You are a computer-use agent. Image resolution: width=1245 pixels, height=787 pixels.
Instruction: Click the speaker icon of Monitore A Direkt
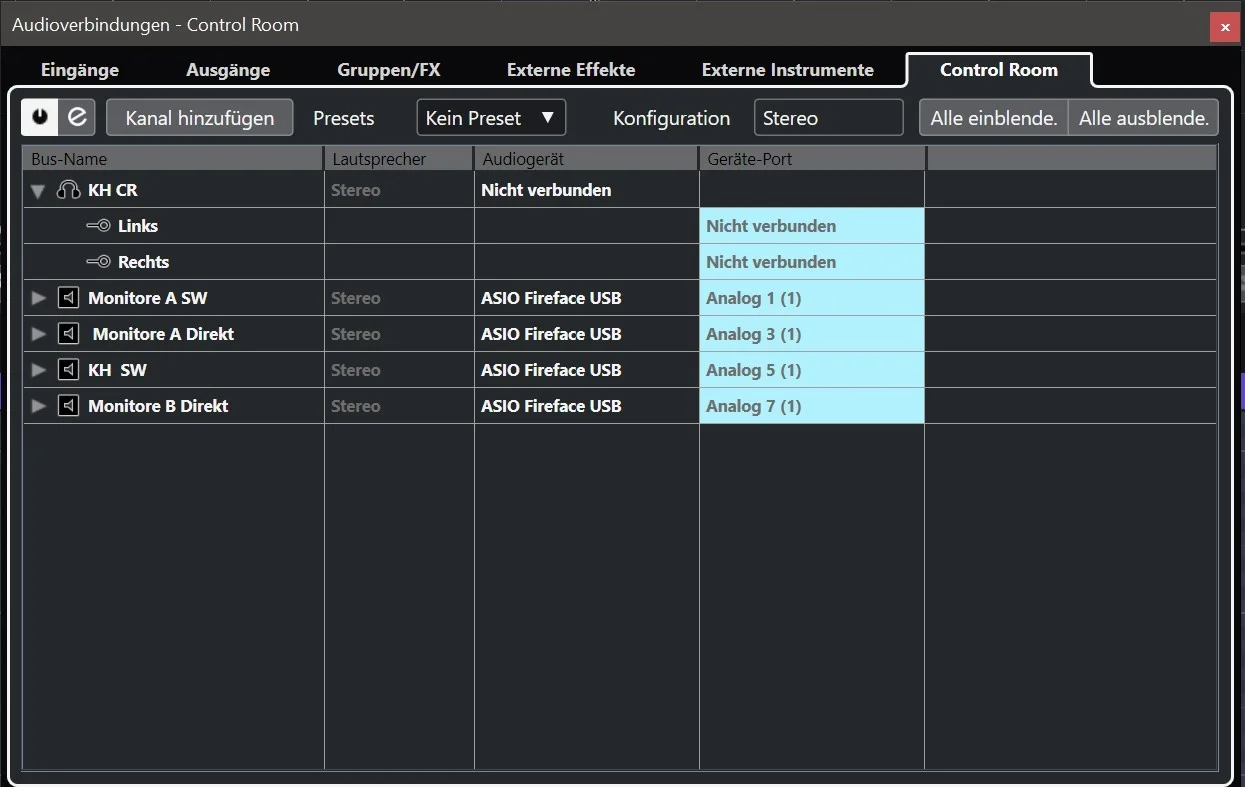[x=68, y=334]
